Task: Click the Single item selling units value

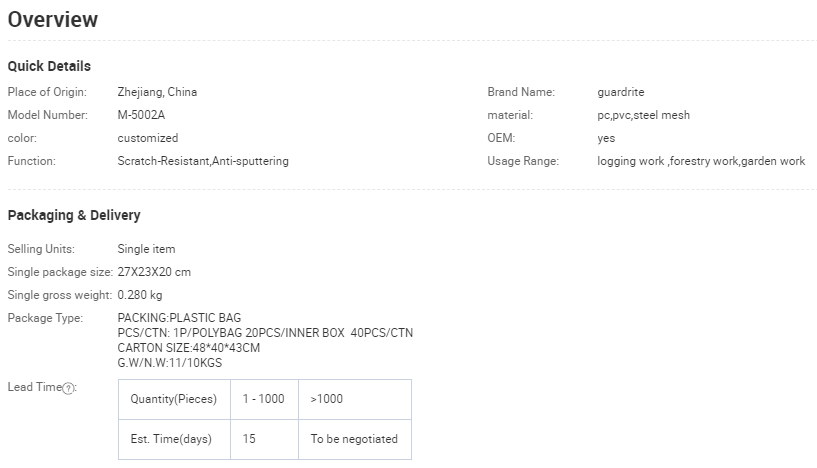Action: click(146, 249)
